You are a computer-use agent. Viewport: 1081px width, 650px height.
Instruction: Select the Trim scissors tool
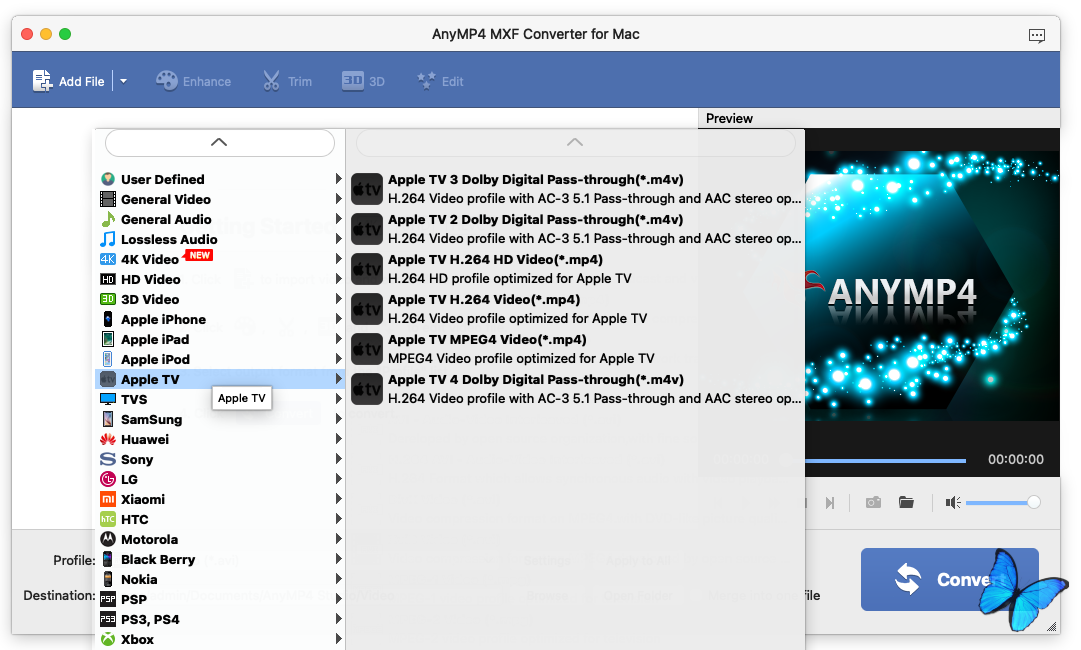pyautogui.click(x=272, y=81)
